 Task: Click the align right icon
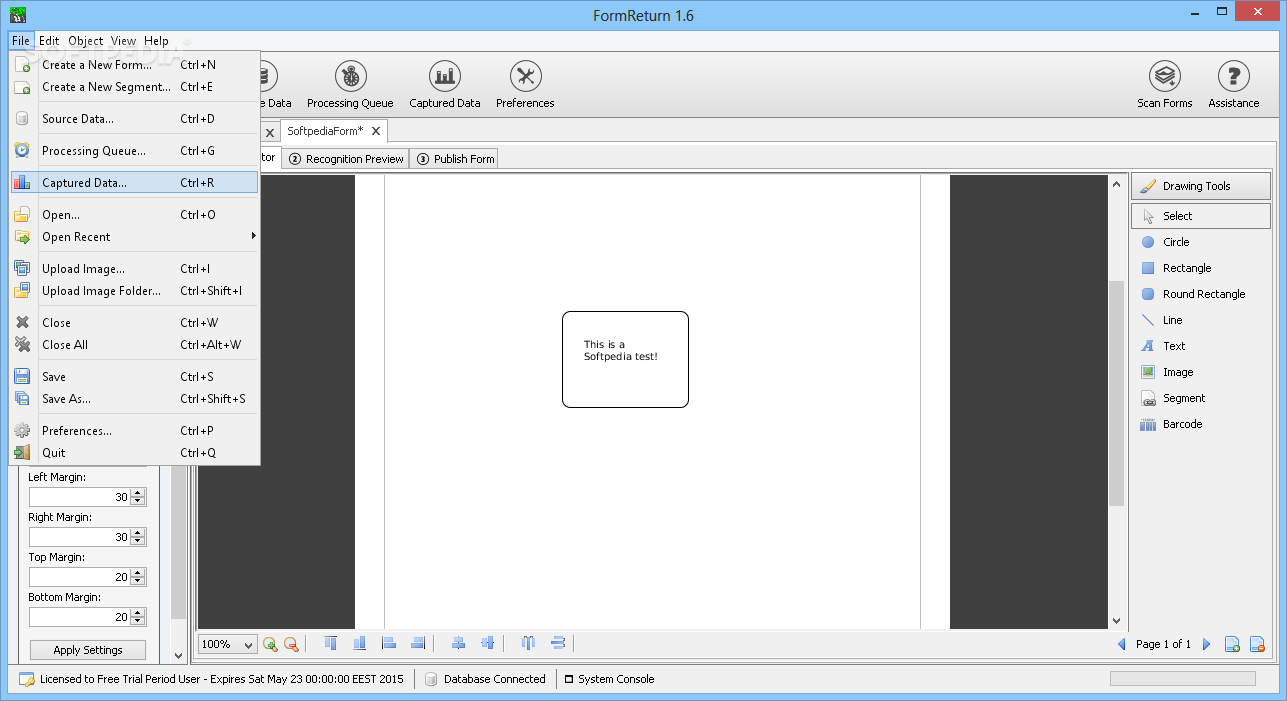pos(418,643)
